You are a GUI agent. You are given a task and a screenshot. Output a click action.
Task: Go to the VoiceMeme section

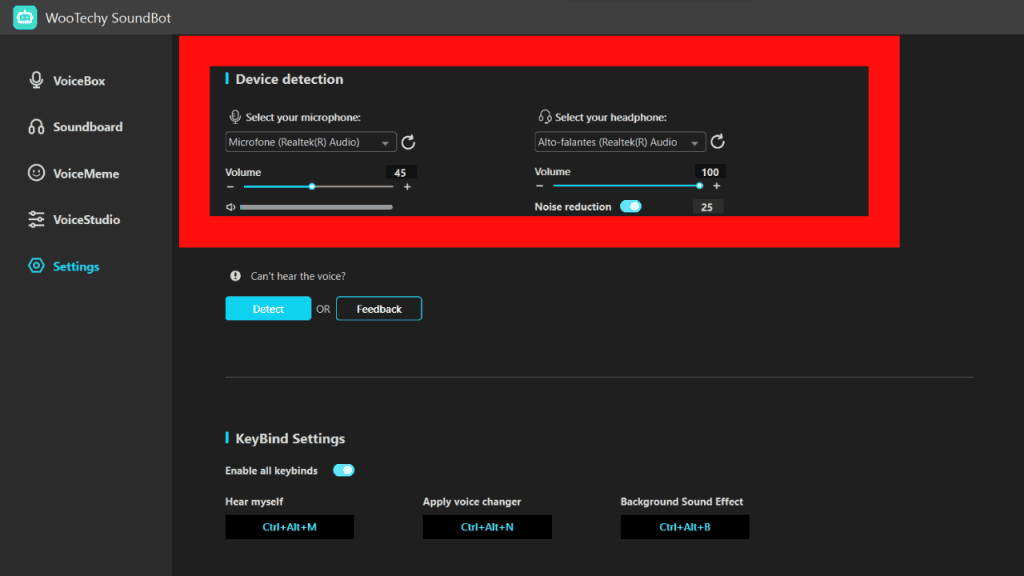(85, 173)
